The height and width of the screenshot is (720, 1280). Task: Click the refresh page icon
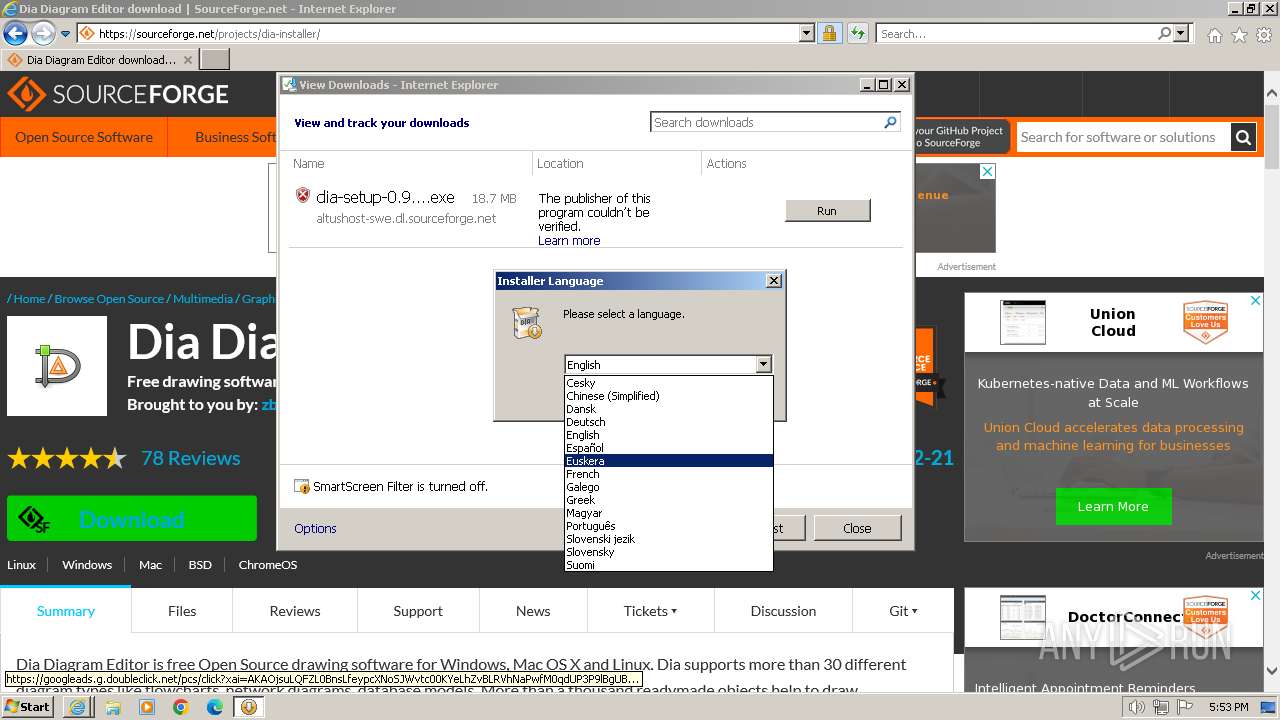(857, 33)
